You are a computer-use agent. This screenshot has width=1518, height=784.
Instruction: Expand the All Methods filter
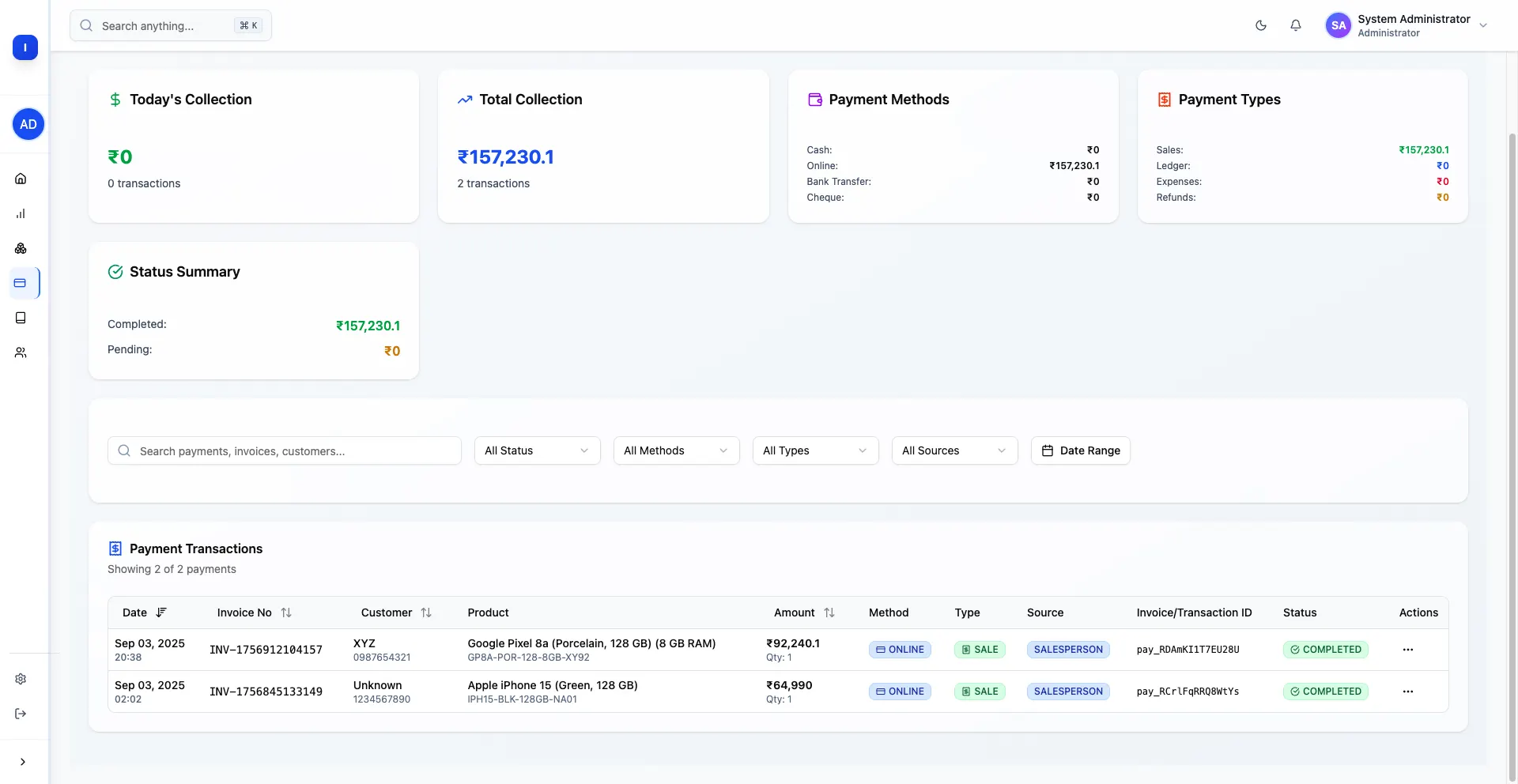(676, 450)
